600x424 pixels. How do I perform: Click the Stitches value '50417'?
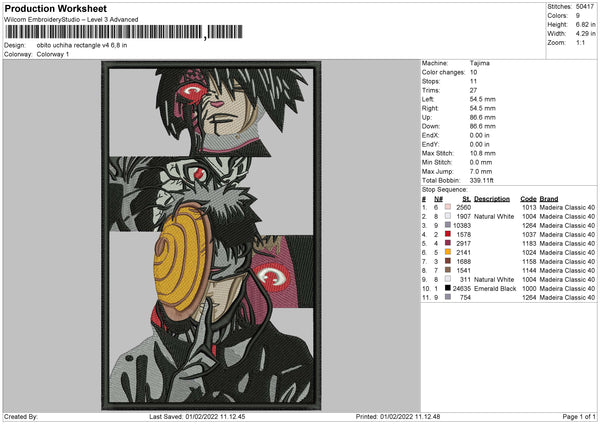tap(585, 7)
